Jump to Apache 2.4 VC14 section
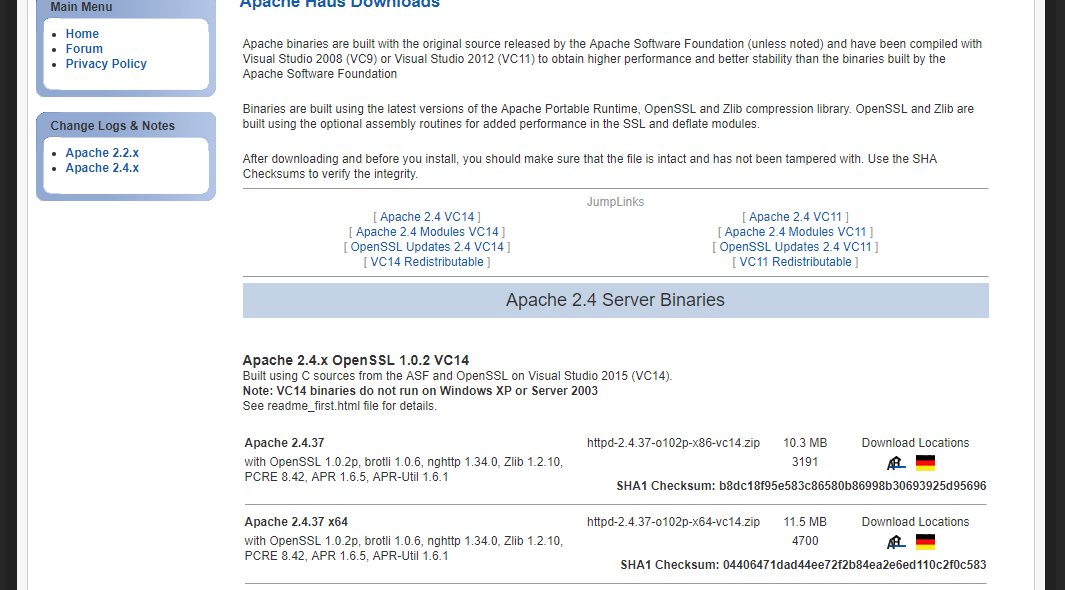Viewport: 1065px width, 590px height. (x=427, y=217)
